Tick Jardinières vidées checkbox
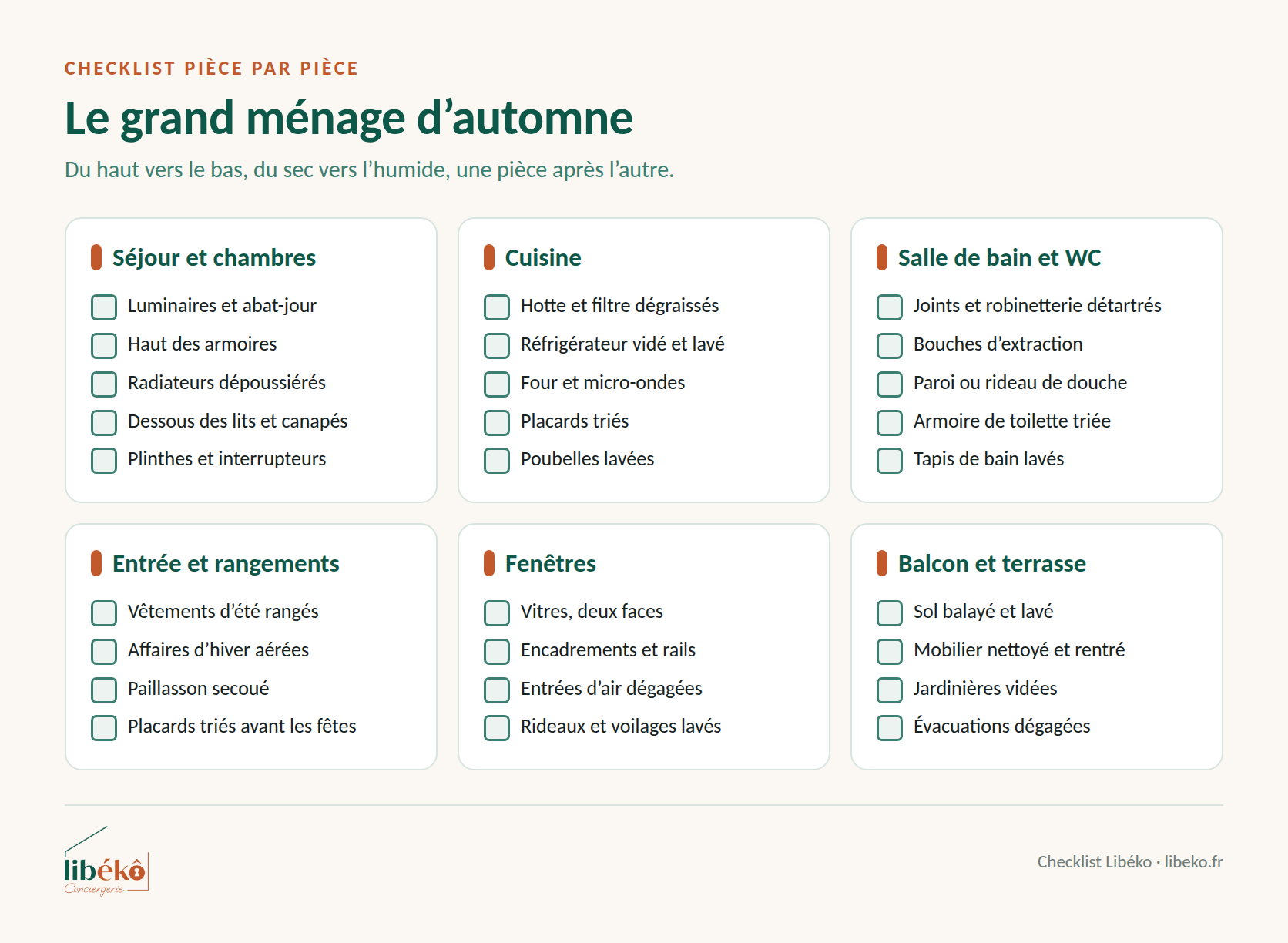 (x=890, y=690)
